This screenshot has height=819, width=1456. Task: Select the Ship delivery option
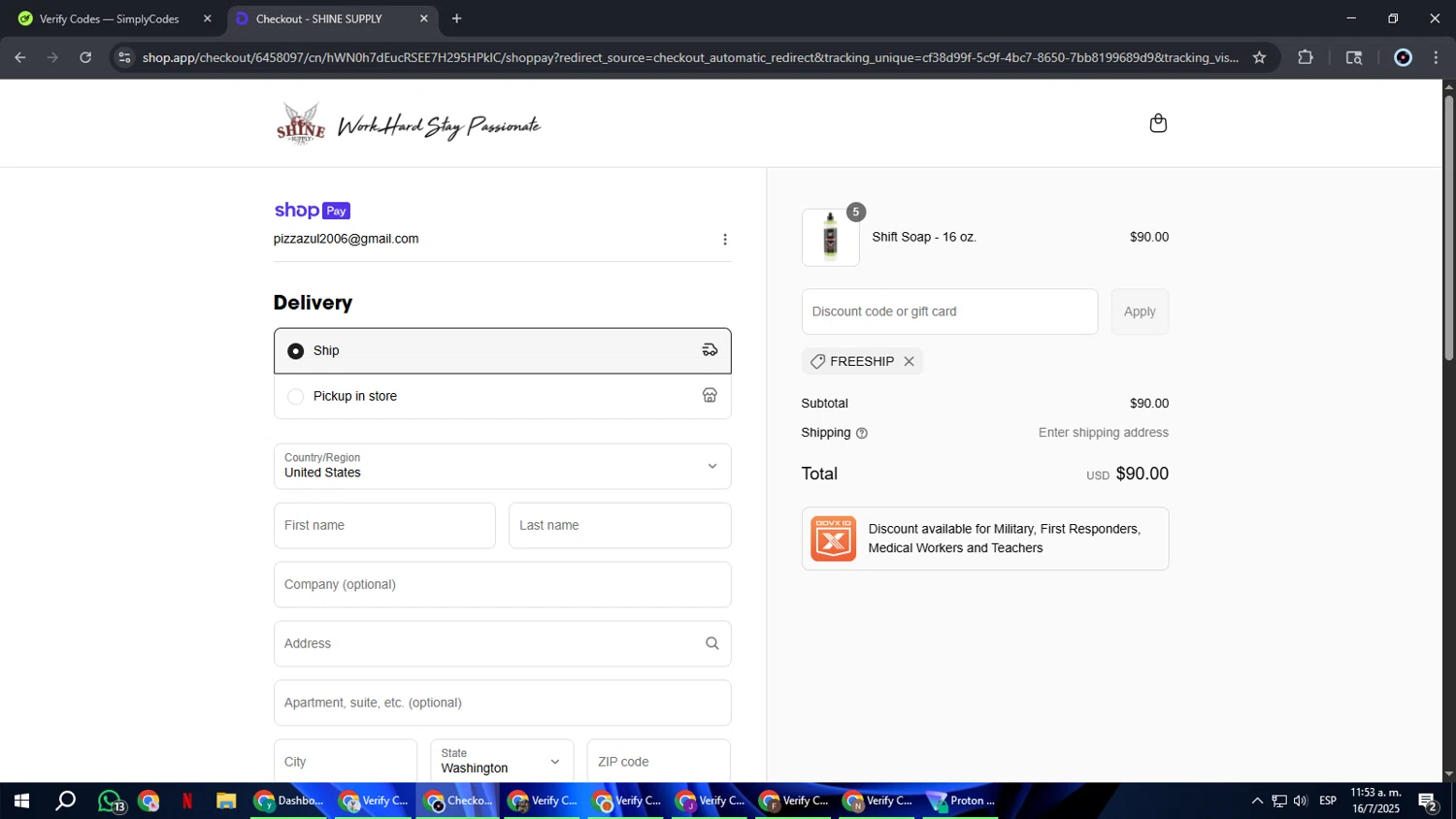point(502,350)
